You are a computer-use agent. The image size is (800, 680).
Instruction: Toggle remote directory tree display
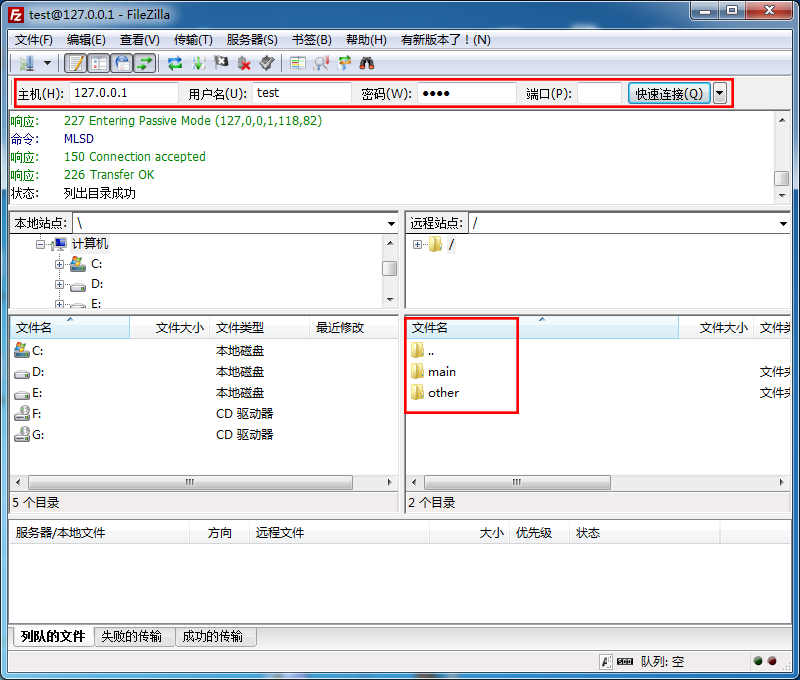[x=122, y=63]
